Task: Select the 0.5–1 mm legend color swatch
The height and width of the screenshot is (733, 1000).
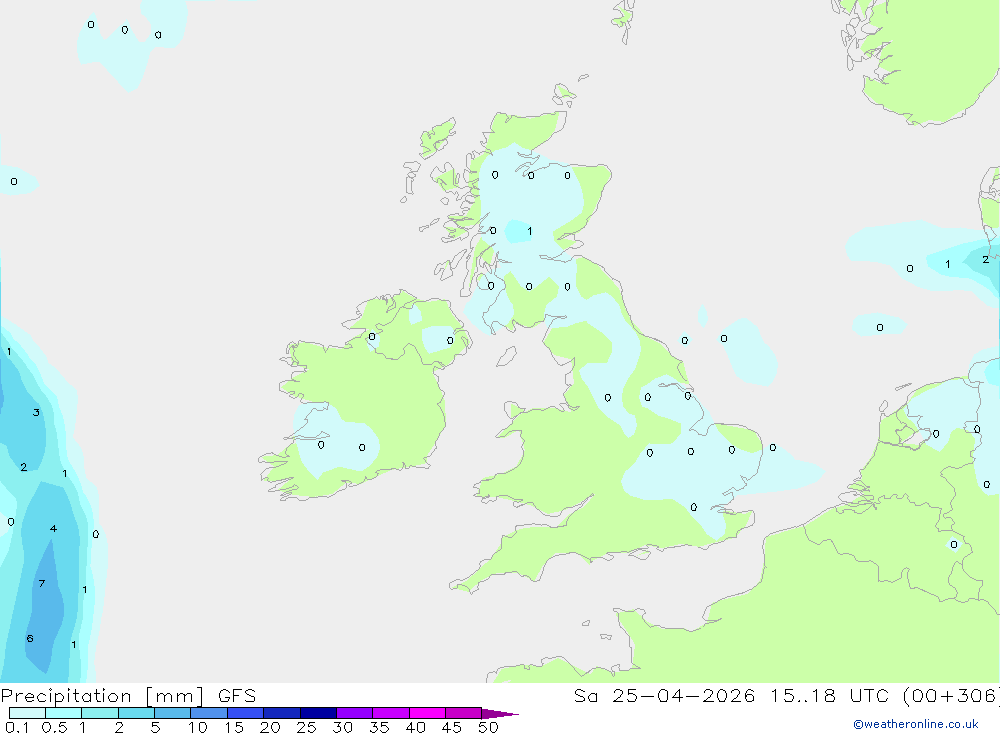Action: [64, 713]
